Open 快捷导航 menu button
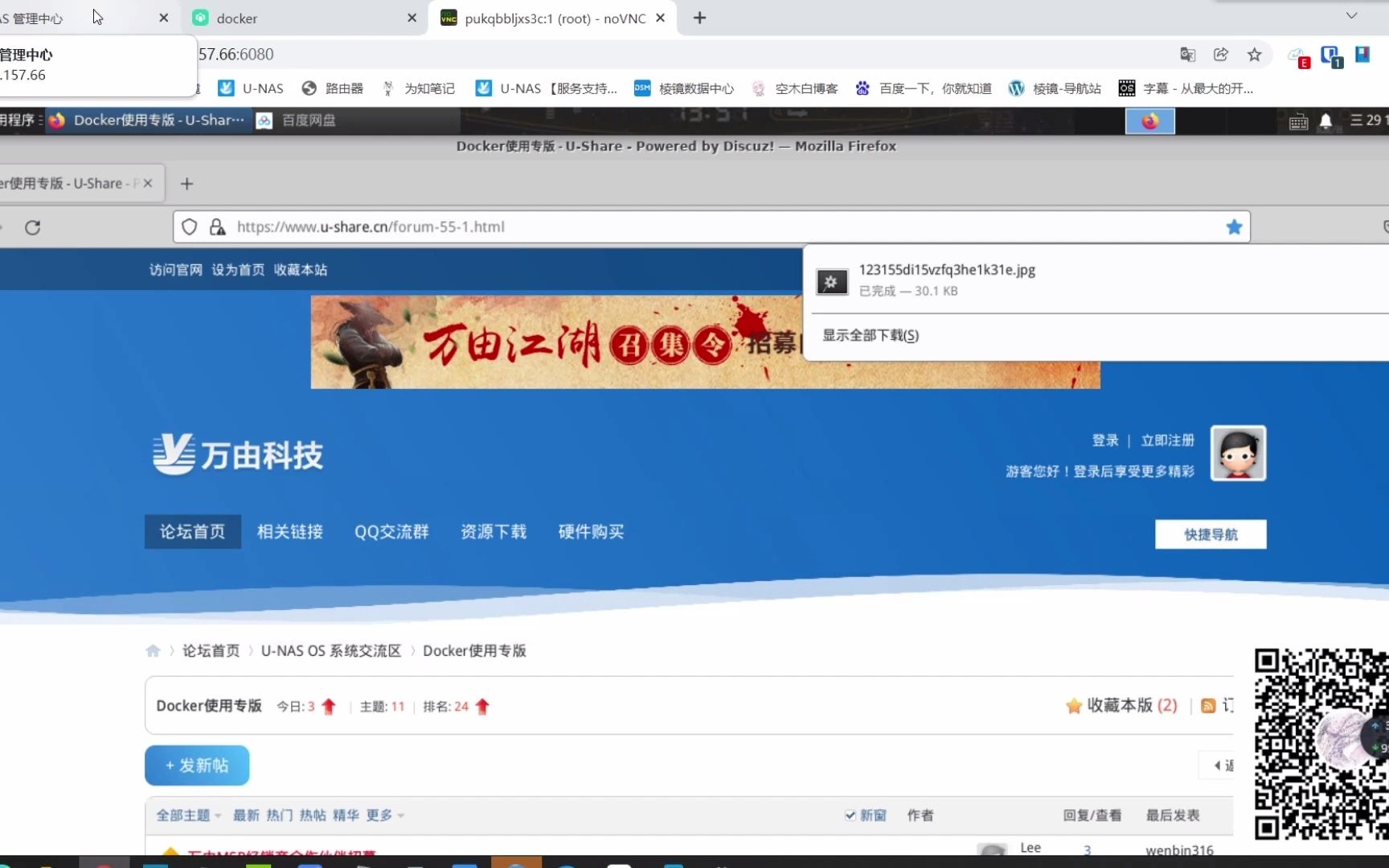This screenshot has height=868, width=1389. coord(1211,534)
